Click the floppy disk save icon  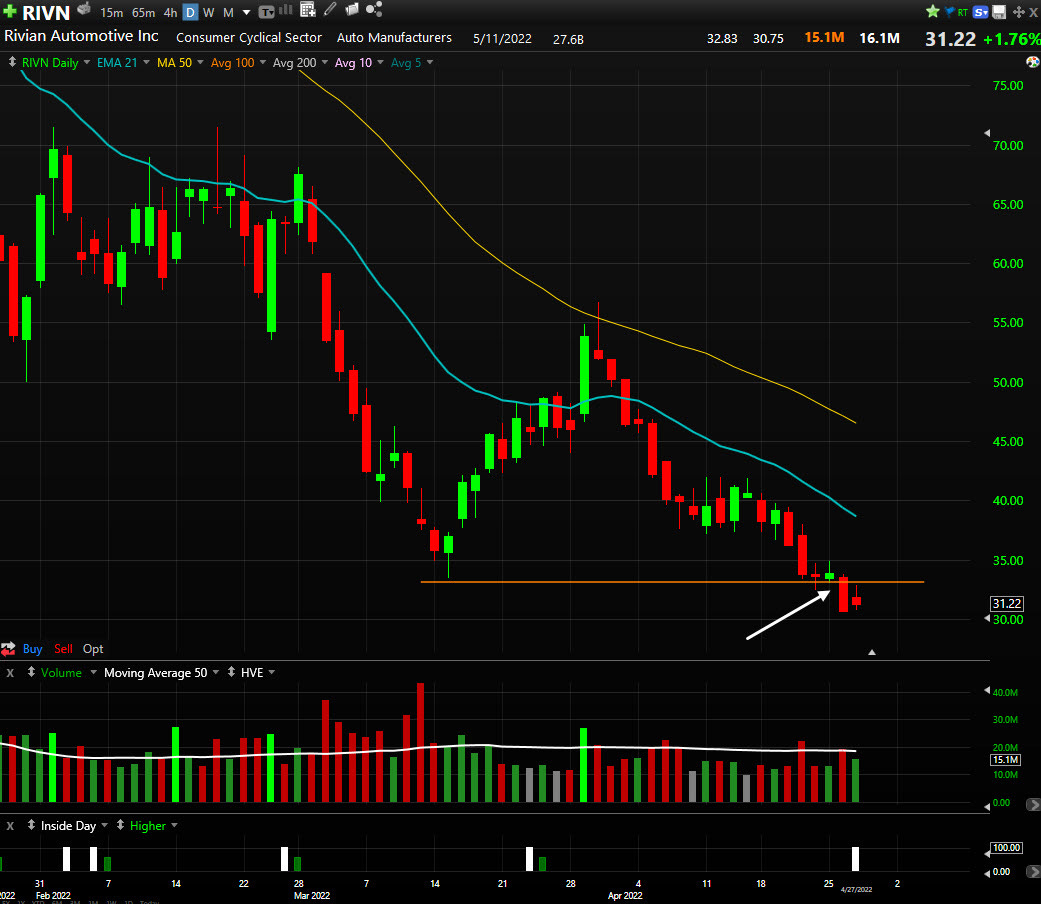coord(999,12)
